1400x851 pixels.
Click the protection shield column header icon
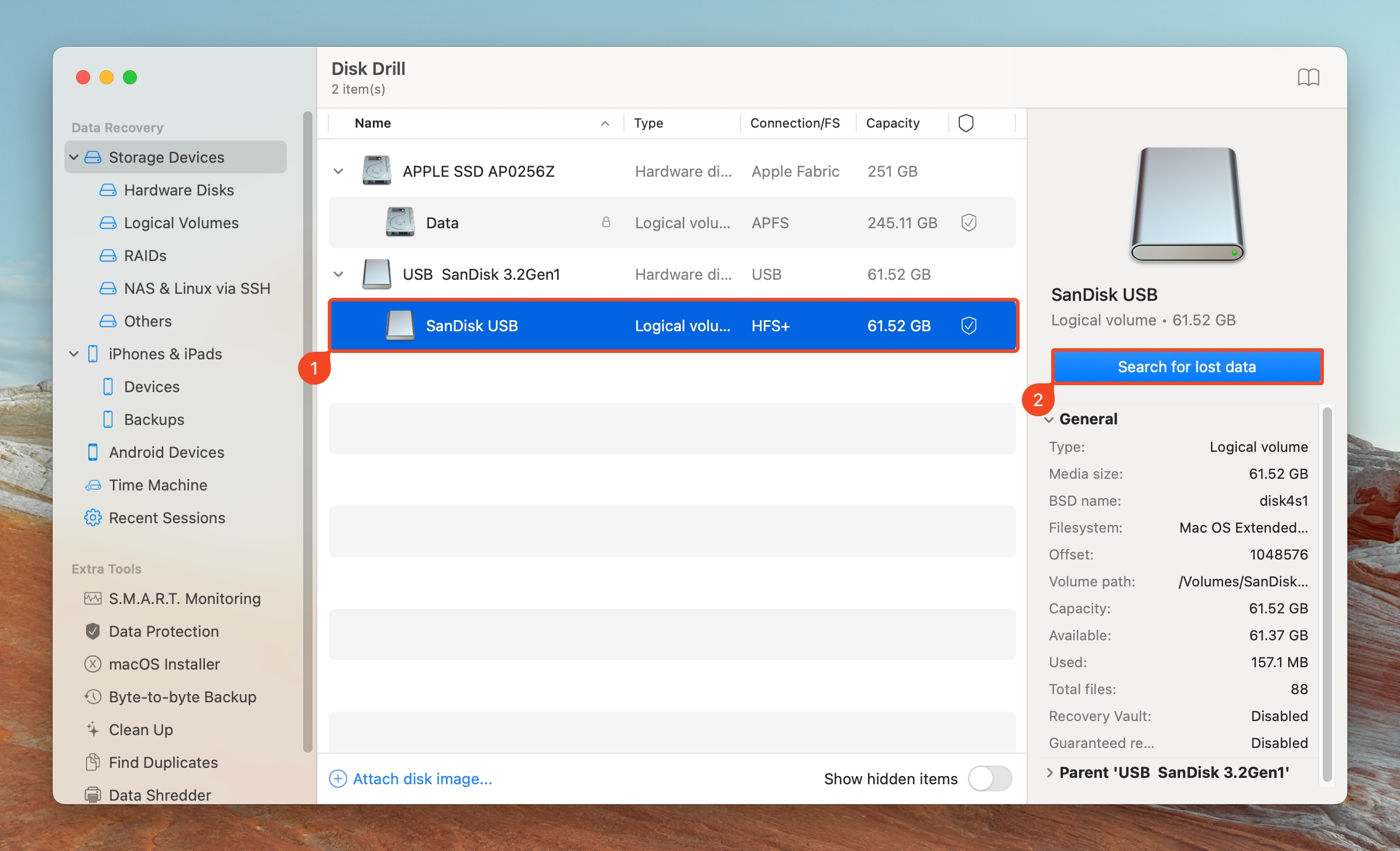pos(966,123)
